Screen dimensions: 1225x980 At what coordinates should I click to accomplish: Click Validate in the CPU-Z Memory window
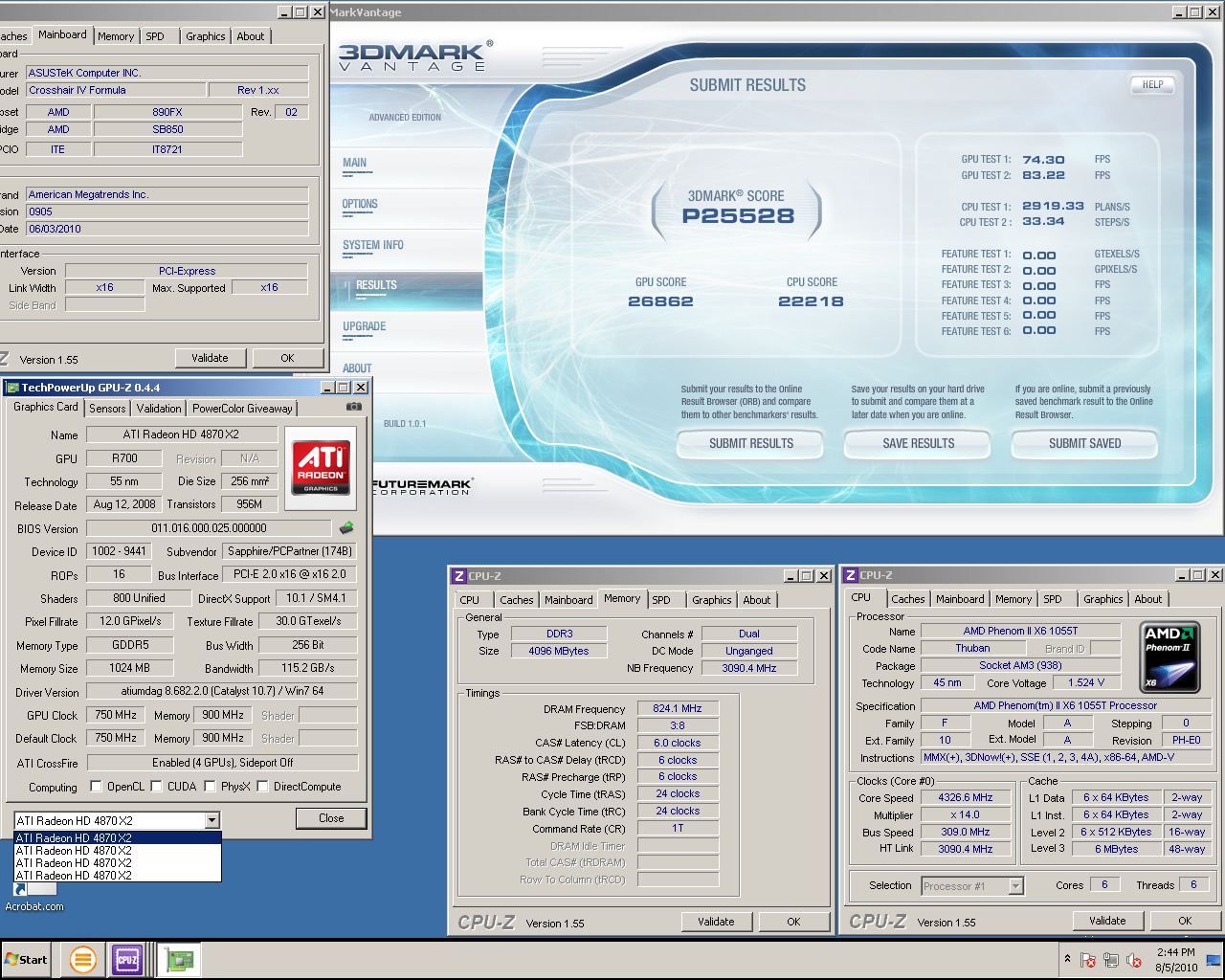[x=717, y=922]
